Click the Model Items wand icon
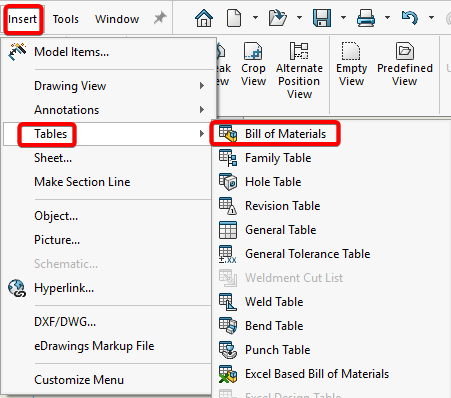451x398 pixels. pos(17,52)
